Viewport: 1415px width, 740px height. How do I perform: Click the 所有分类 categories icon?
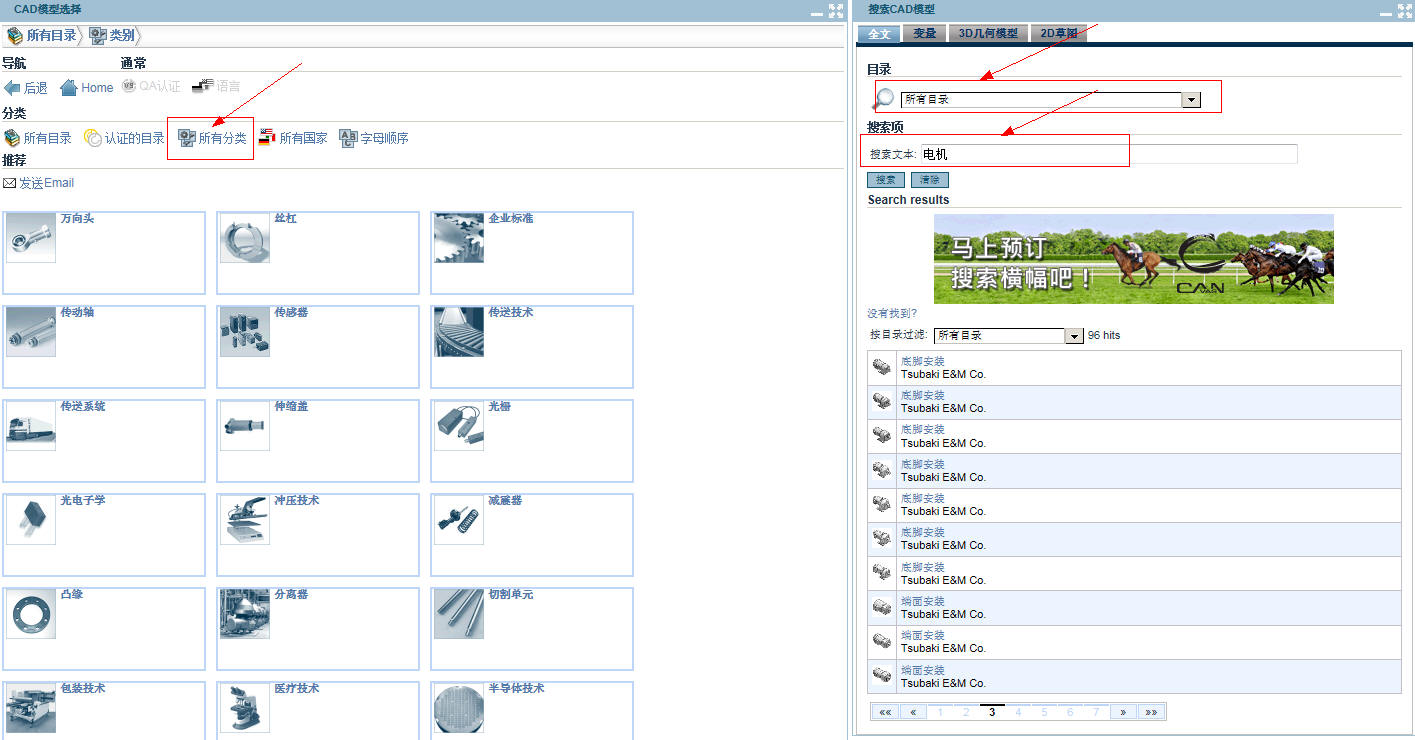(187, 138)
